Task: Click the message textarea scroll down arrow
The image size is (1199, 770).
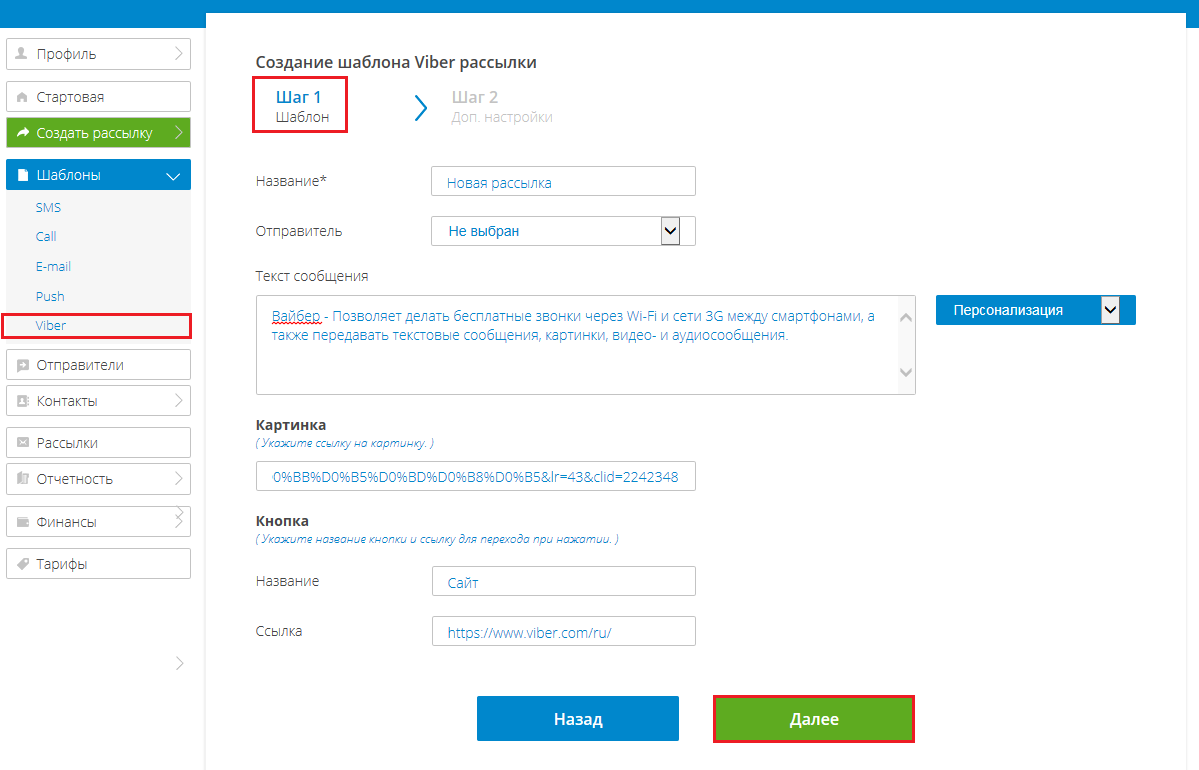Action: 906,372
